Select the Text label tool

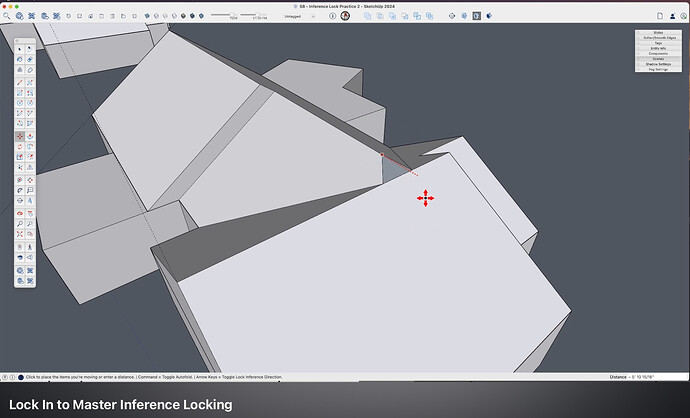[30, 190]
